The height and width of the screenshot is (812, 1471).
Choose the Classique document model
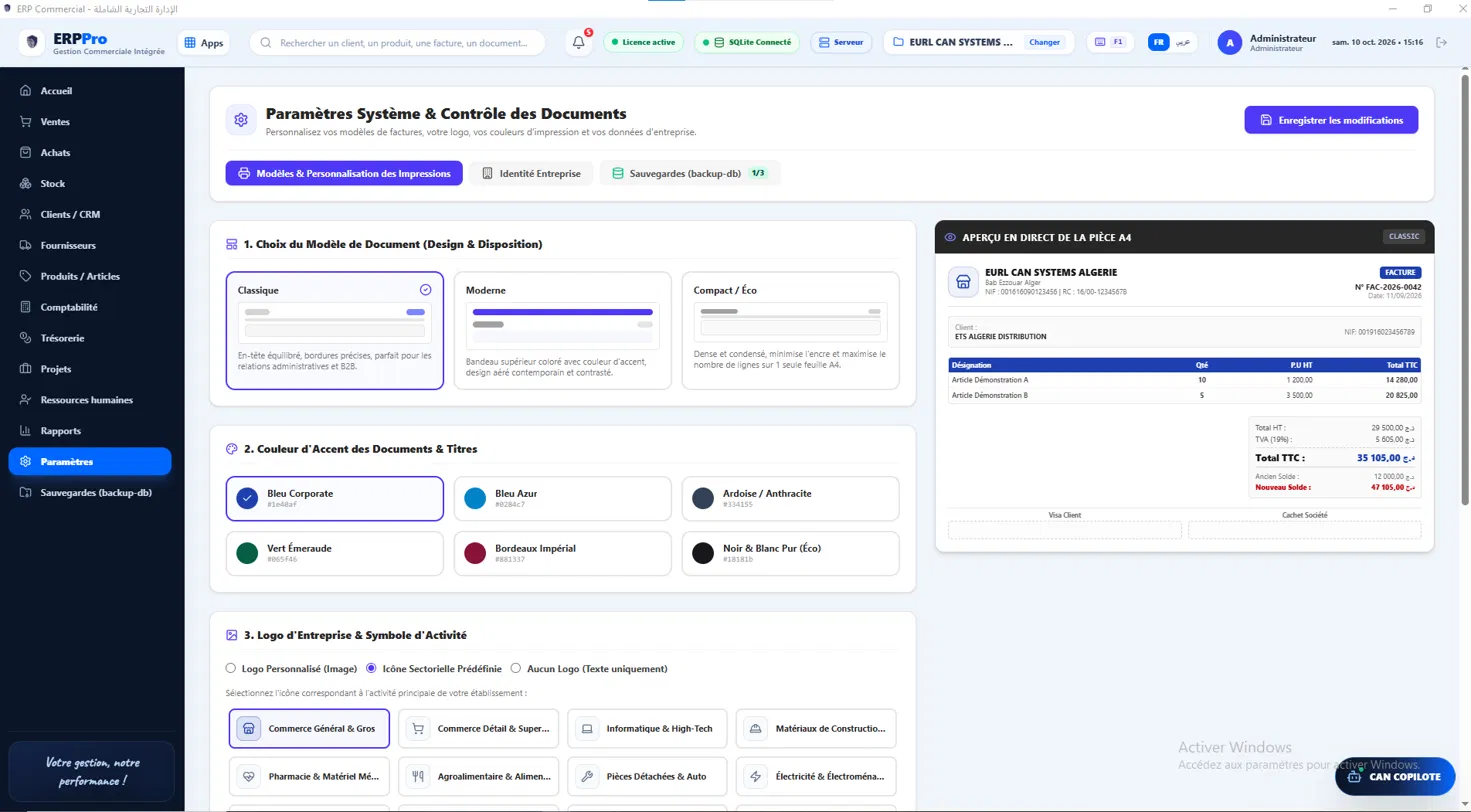(x=335, y=330)
